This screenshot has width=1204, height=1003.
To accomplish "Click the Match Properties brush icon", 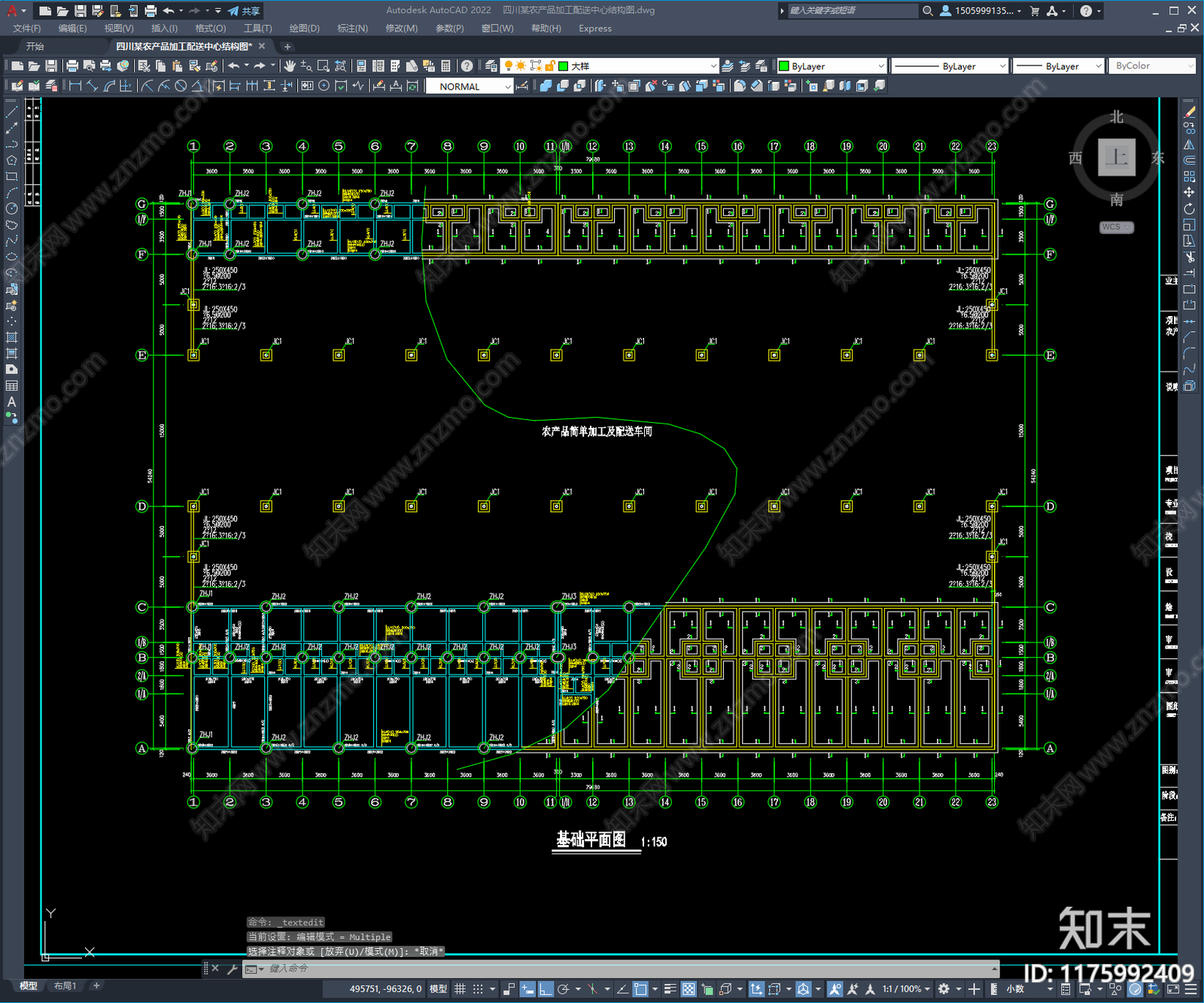I will [x=211, y=66].
